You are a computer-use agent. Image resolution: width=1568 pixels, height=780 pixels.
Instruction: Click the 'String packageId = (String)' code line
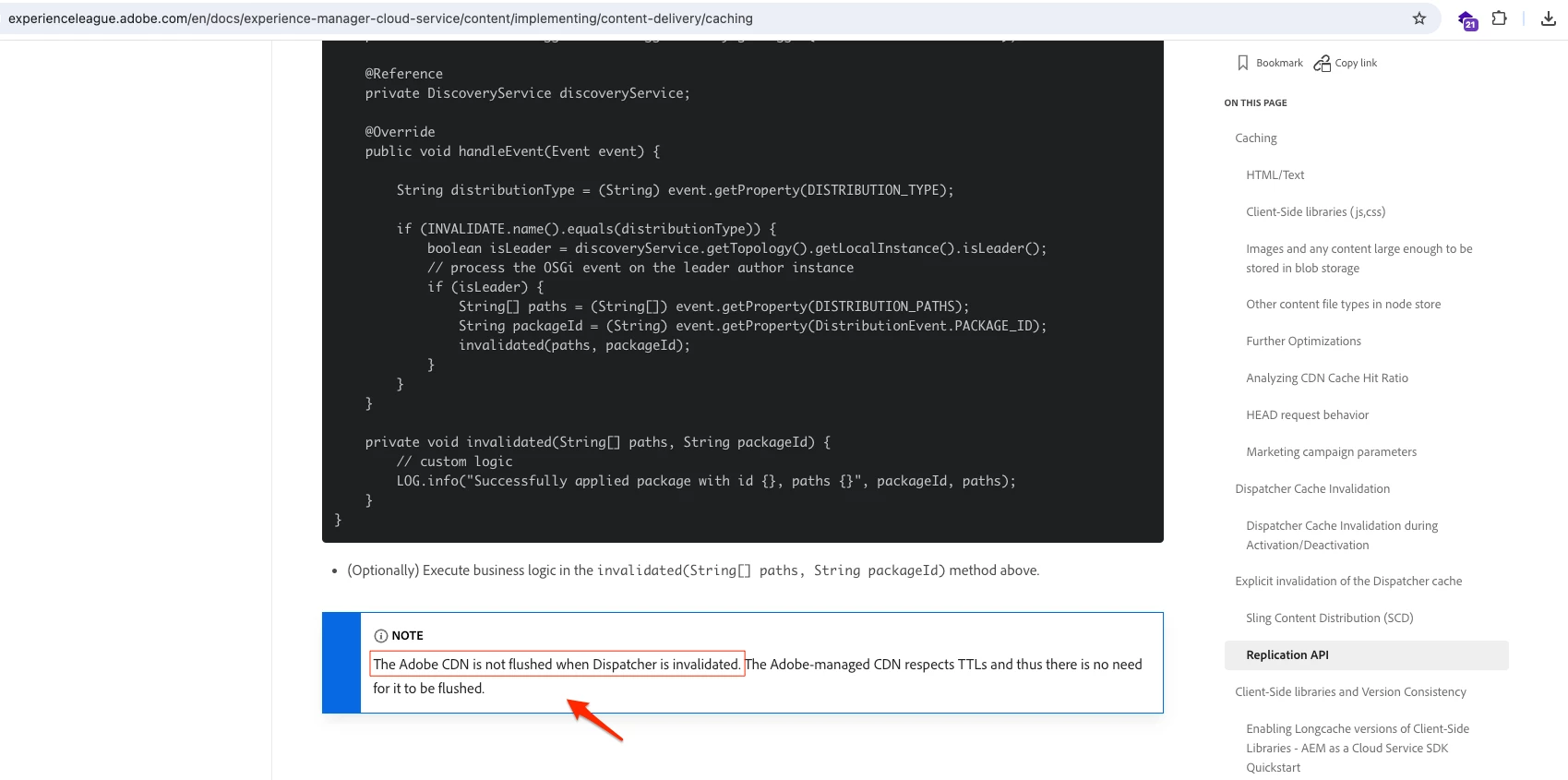[x=752, y=326]
